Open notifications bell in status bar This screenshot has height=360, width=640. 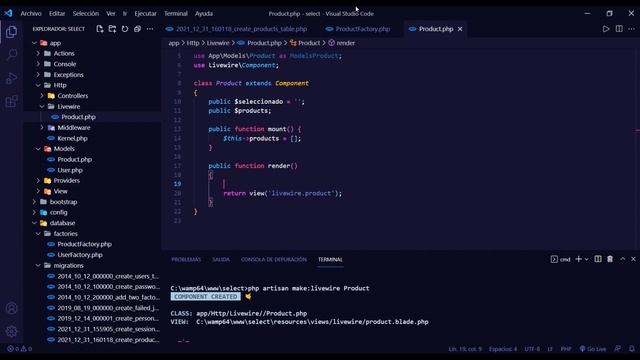632,349
